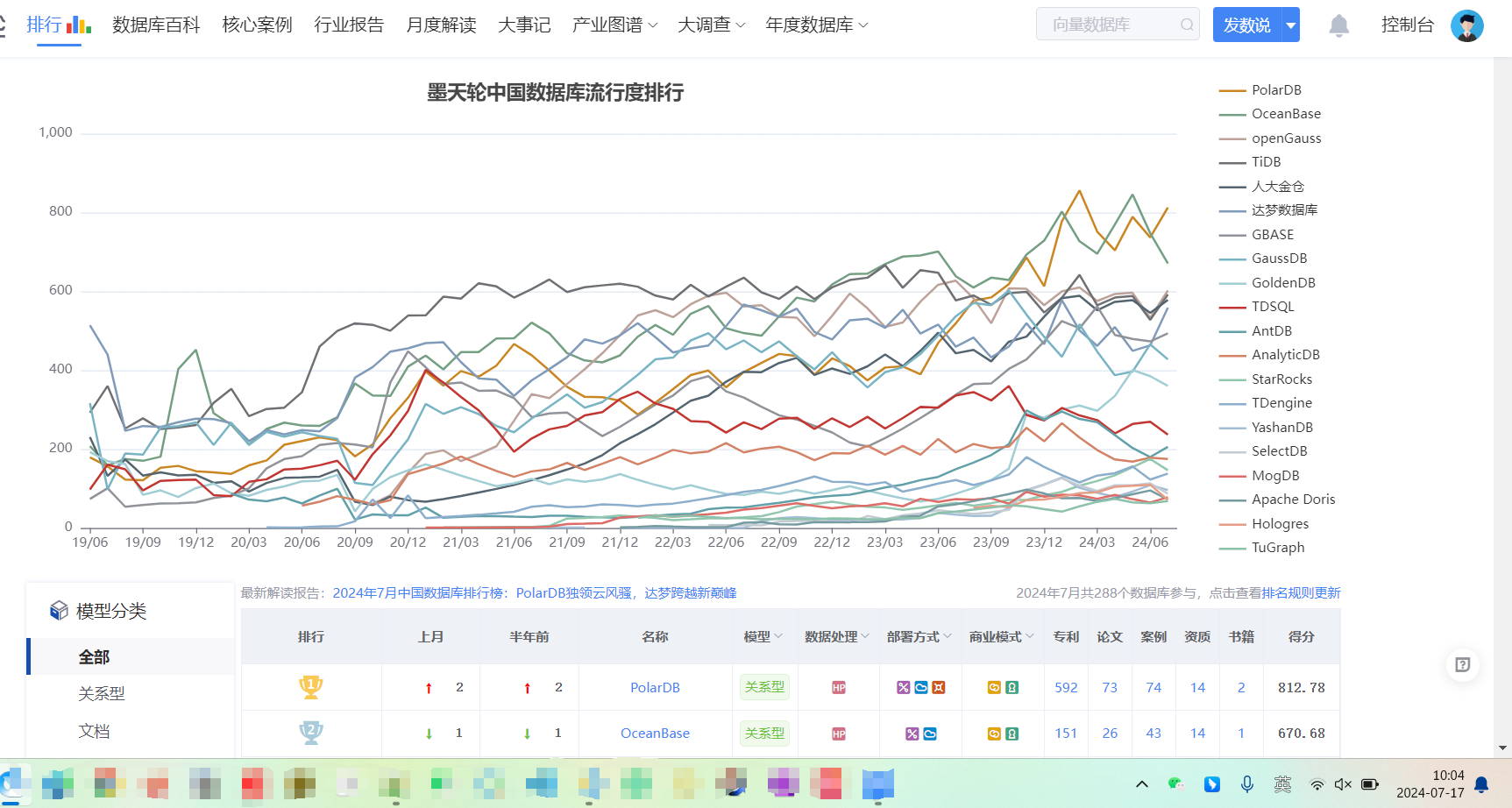Open the PolarDB name link in the table

coord(655,688)
